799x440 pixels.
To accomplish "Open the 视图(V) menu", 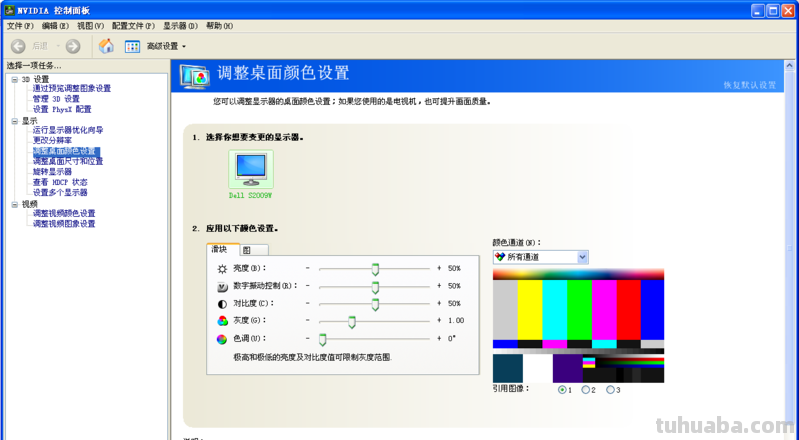I will [90, 25].
